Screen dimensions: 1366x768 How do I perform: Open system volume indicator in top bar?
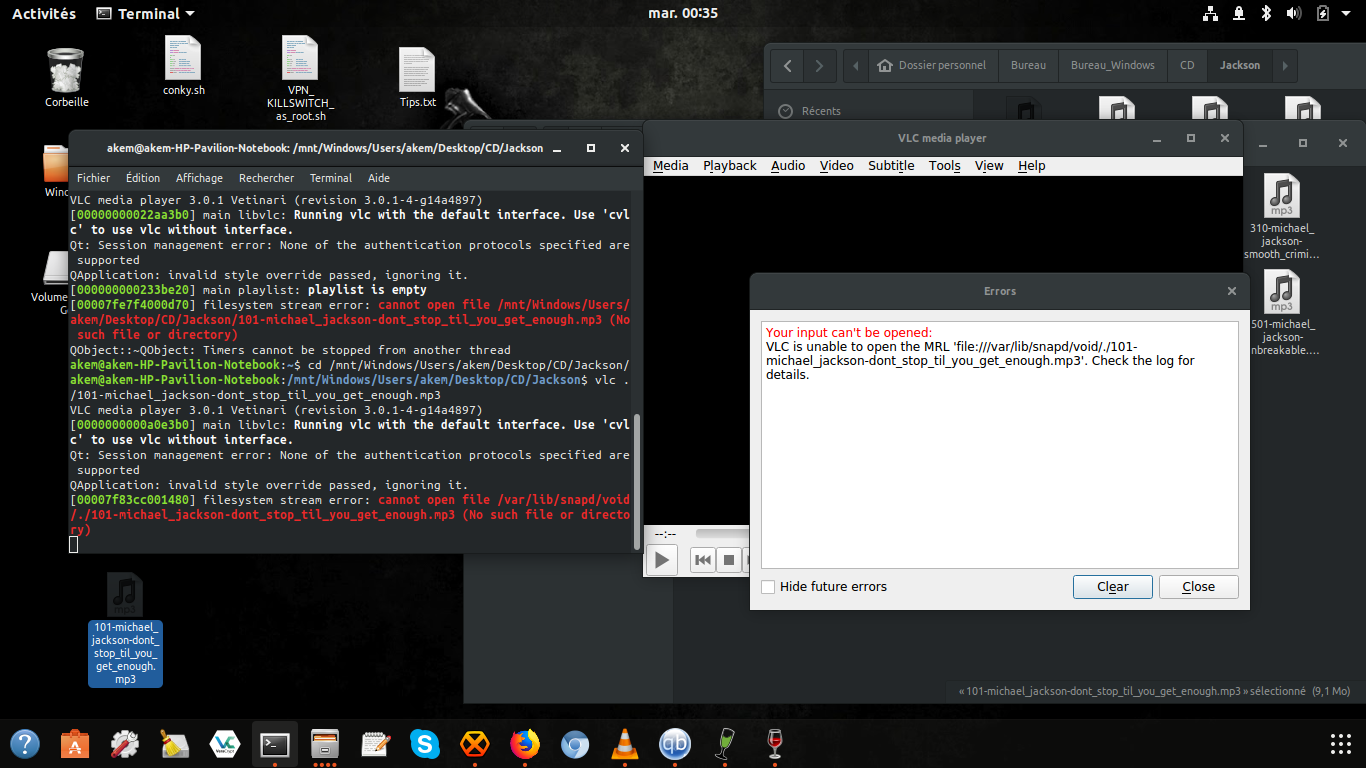[1293, 14]
